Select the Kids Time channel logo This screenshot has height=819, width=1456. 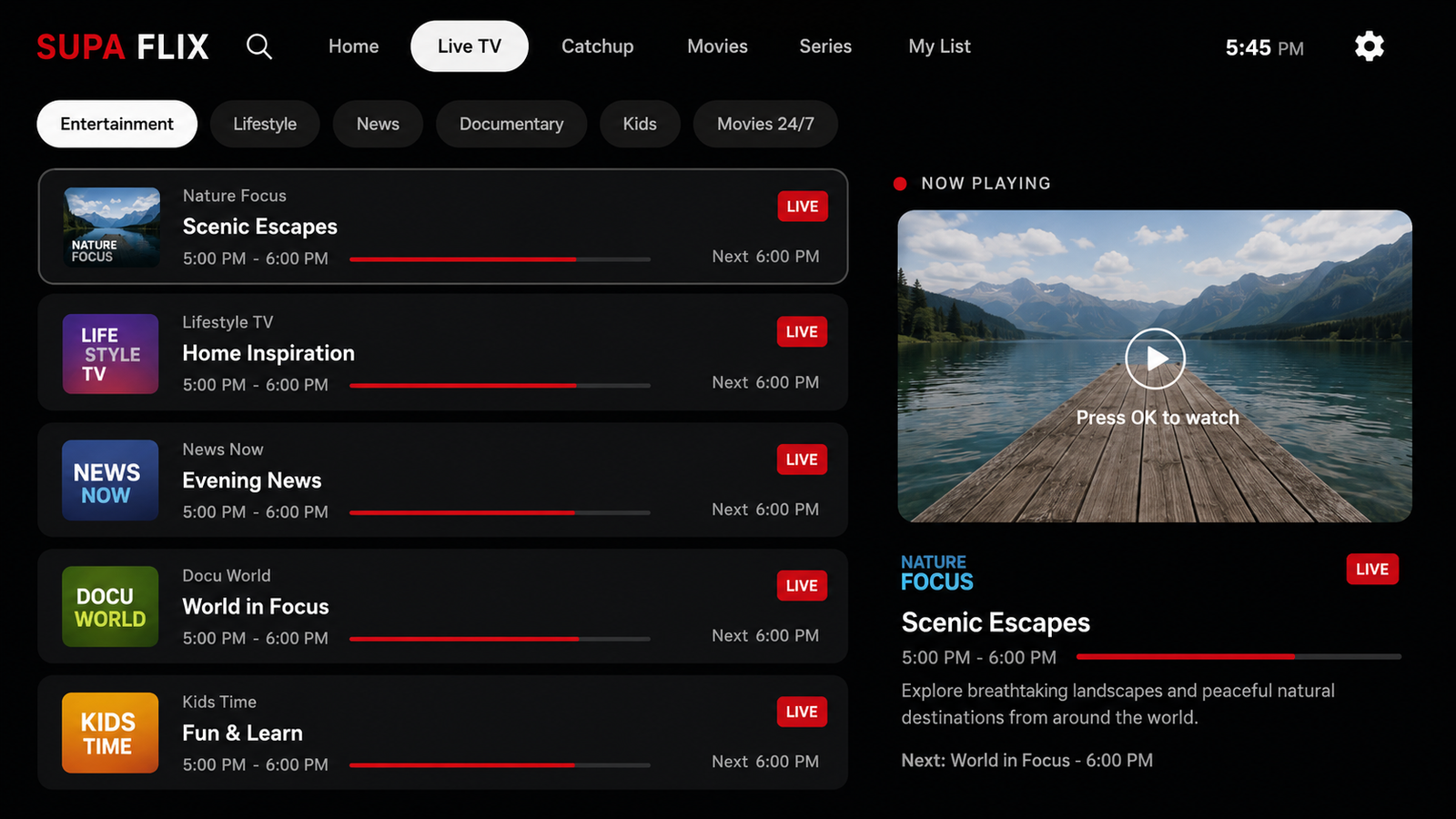pyautogui.click(x=110, y=733)
